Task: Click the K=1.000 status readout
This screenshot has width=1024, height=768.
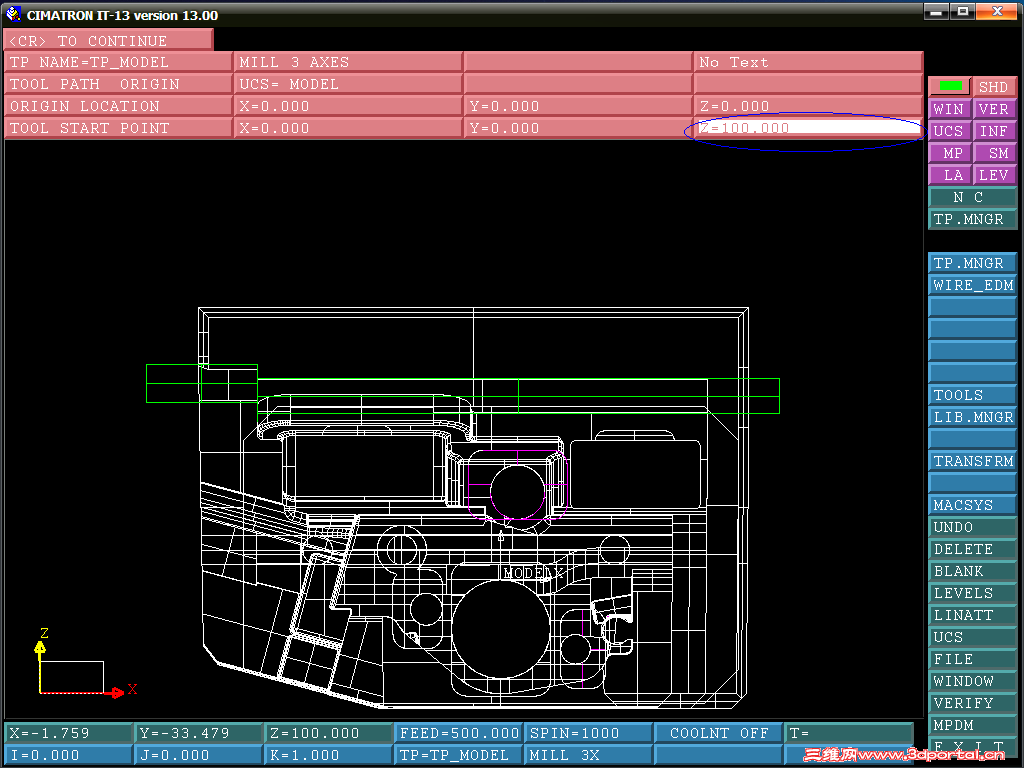Action: [328, 756]
